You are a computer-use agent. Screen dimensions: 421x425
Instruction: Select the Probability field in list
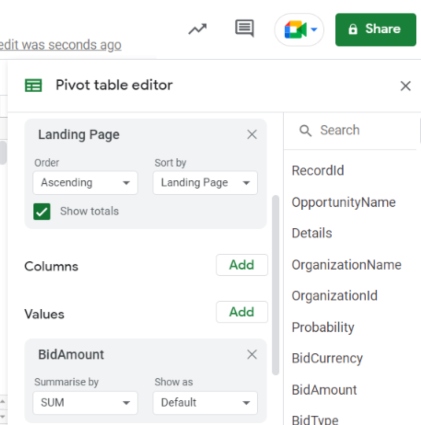click(323, 327)
